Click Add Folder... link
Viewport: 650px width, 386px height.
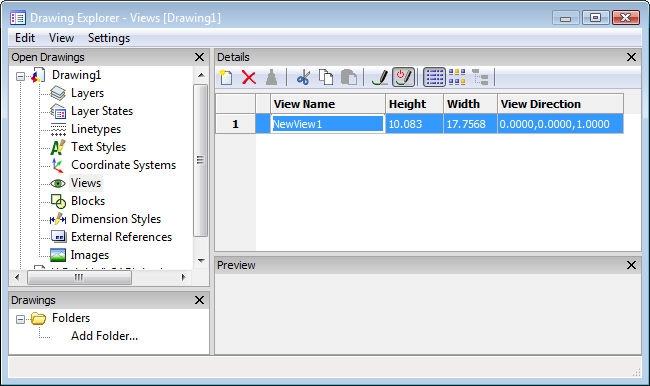click(104, 336)
